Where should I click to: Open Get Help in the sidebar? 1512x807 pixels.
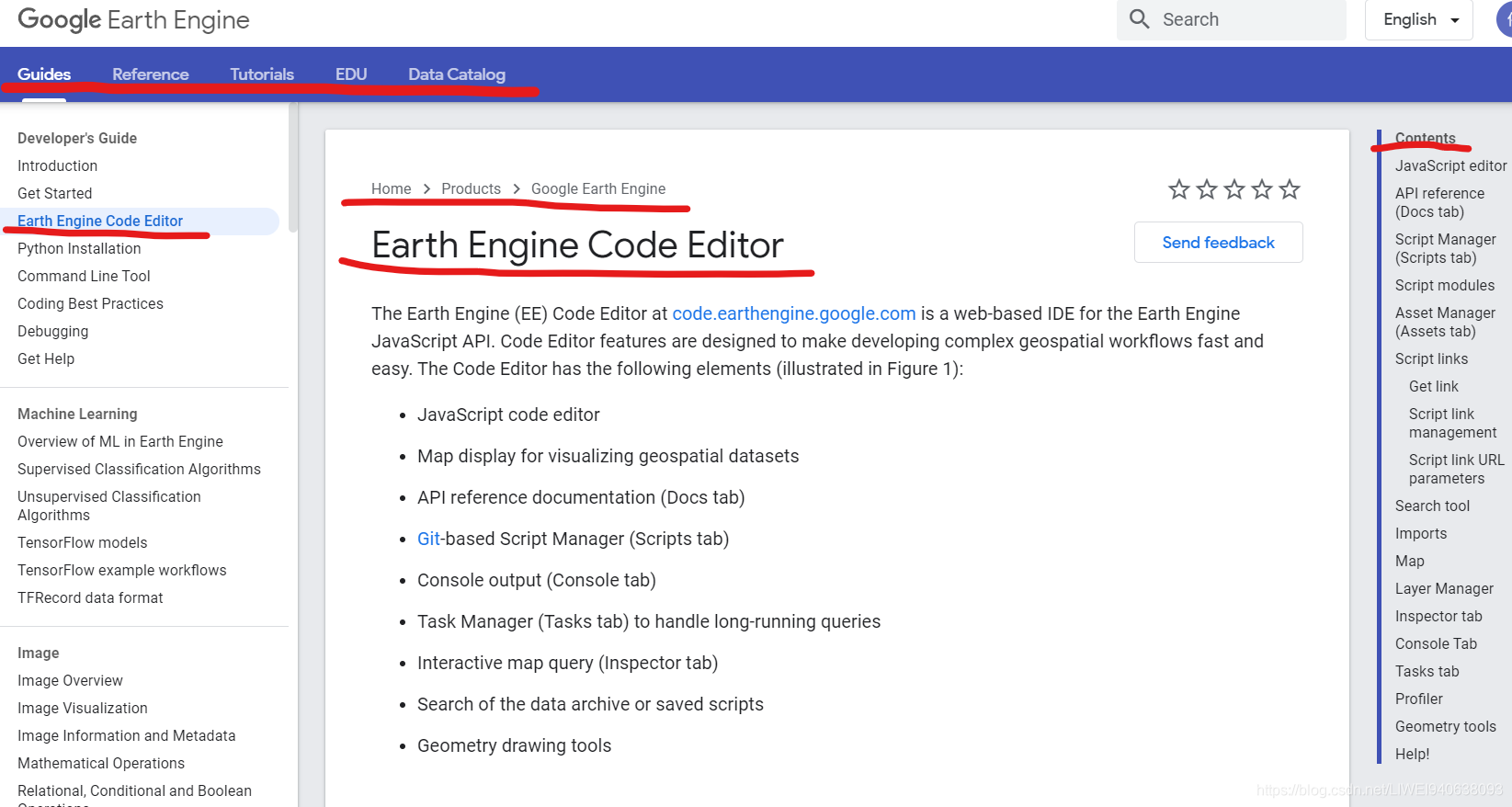[x=46, y=358]
